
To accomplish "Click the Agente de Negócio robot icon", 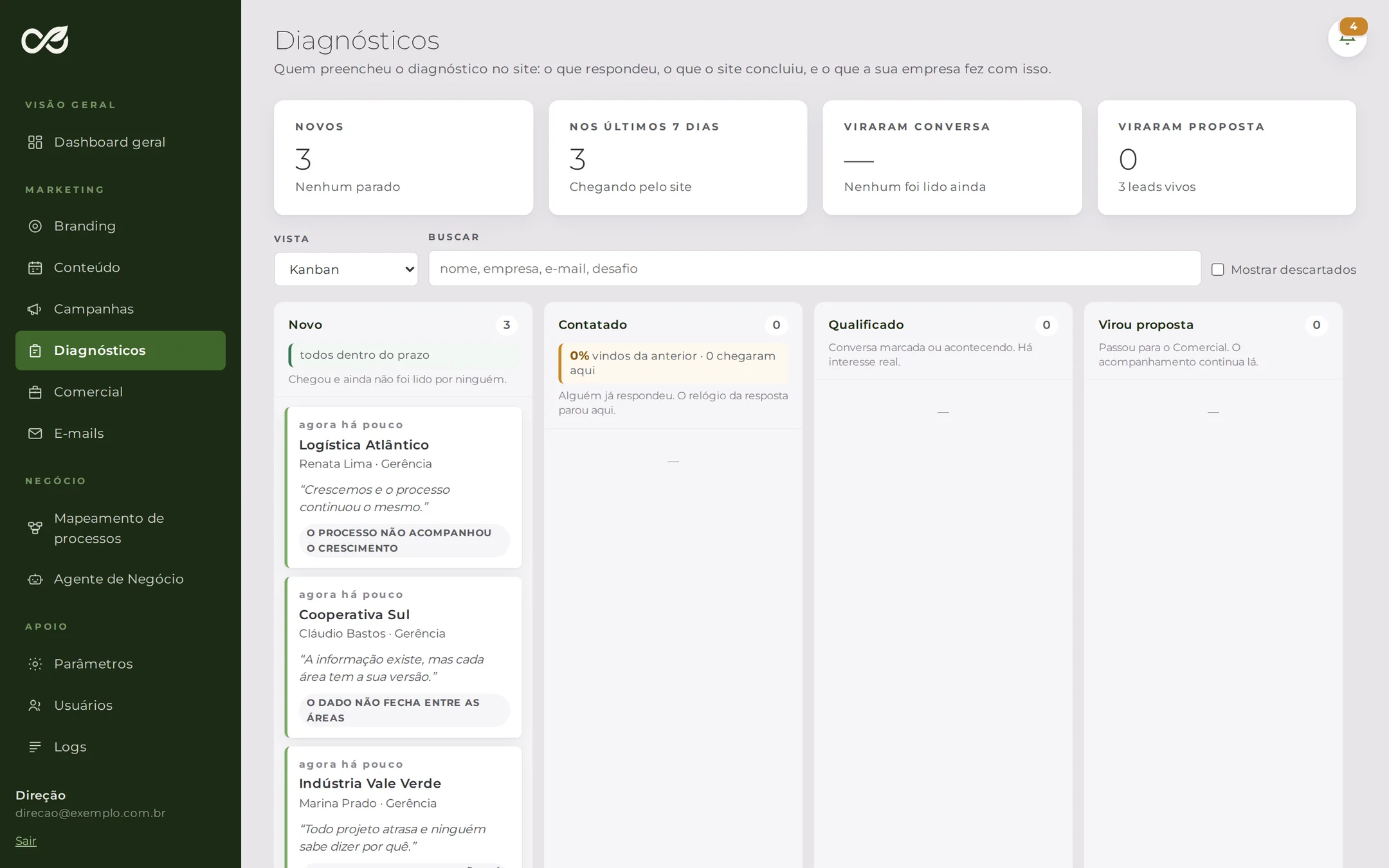I will coord(35,579).
